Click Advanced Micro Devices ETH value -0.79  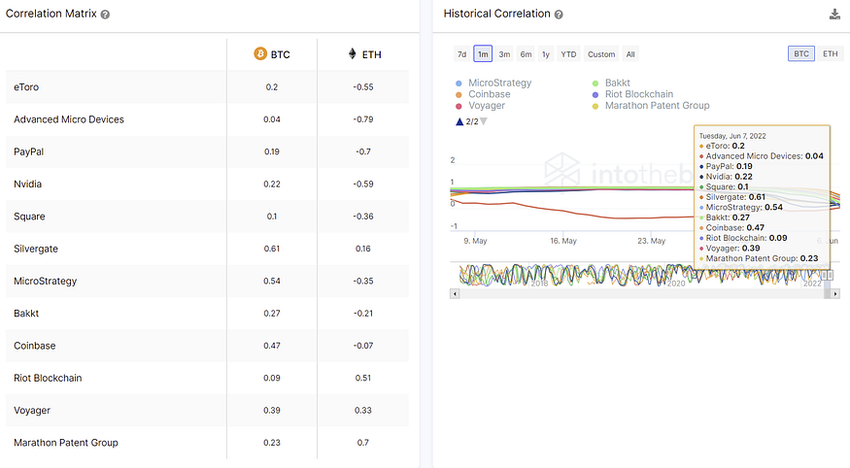[x=363, y=119]
